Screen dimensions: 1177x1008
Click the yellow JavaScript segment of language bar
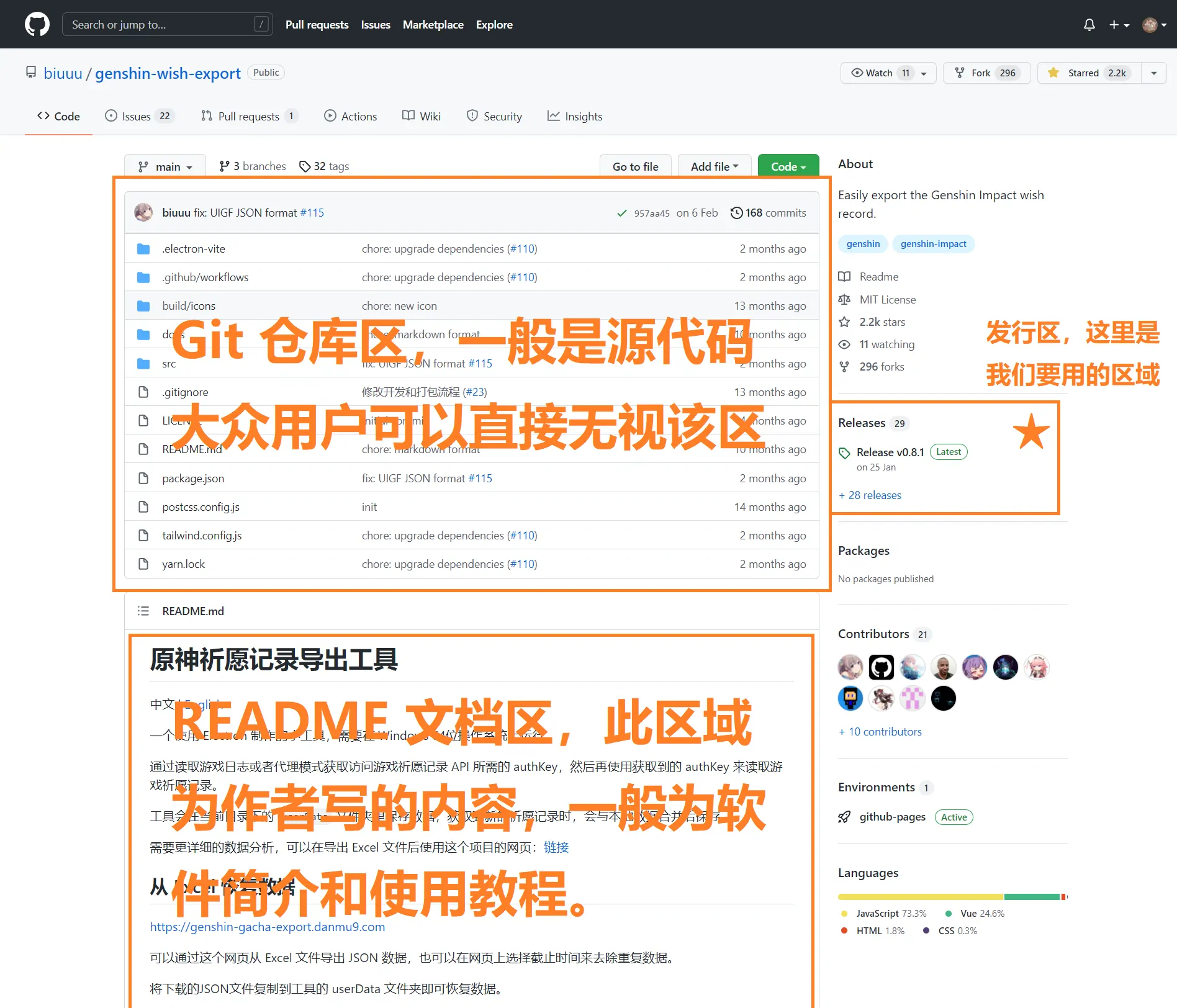coord(921,897)
